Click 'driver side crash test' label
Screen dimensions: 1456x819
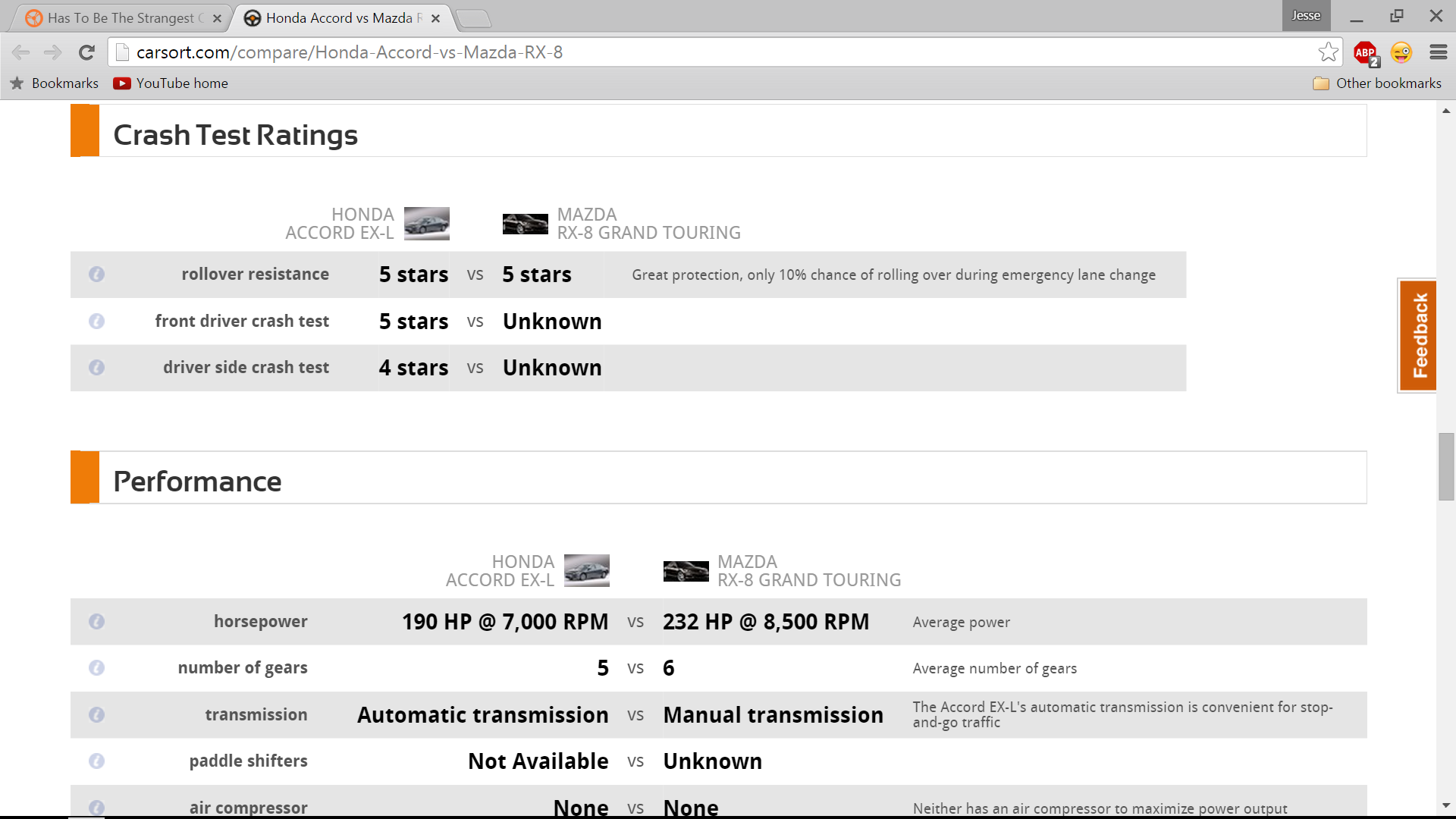pyautogui.click(x=246, y=368)
